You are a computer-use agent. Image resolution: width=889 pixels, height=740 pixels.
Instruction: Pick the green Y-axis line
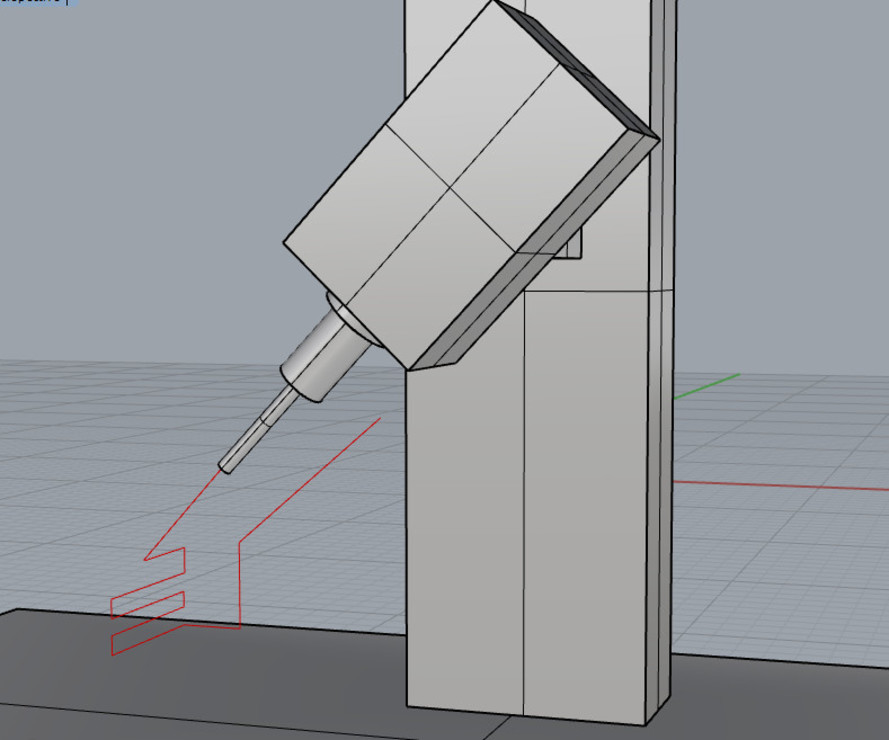click(x=707, y=386)
